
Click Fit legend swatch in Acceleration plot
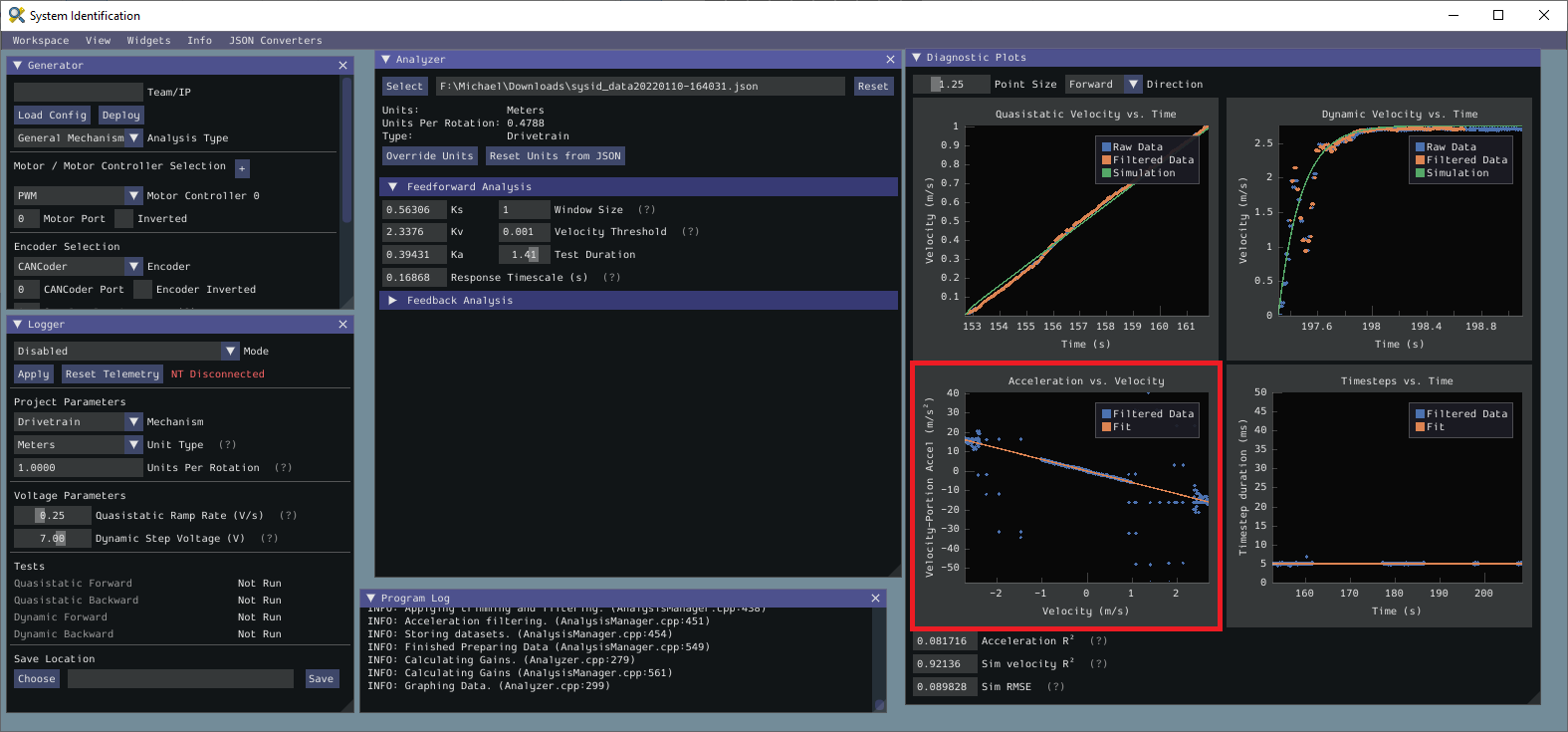(1106, 427)
